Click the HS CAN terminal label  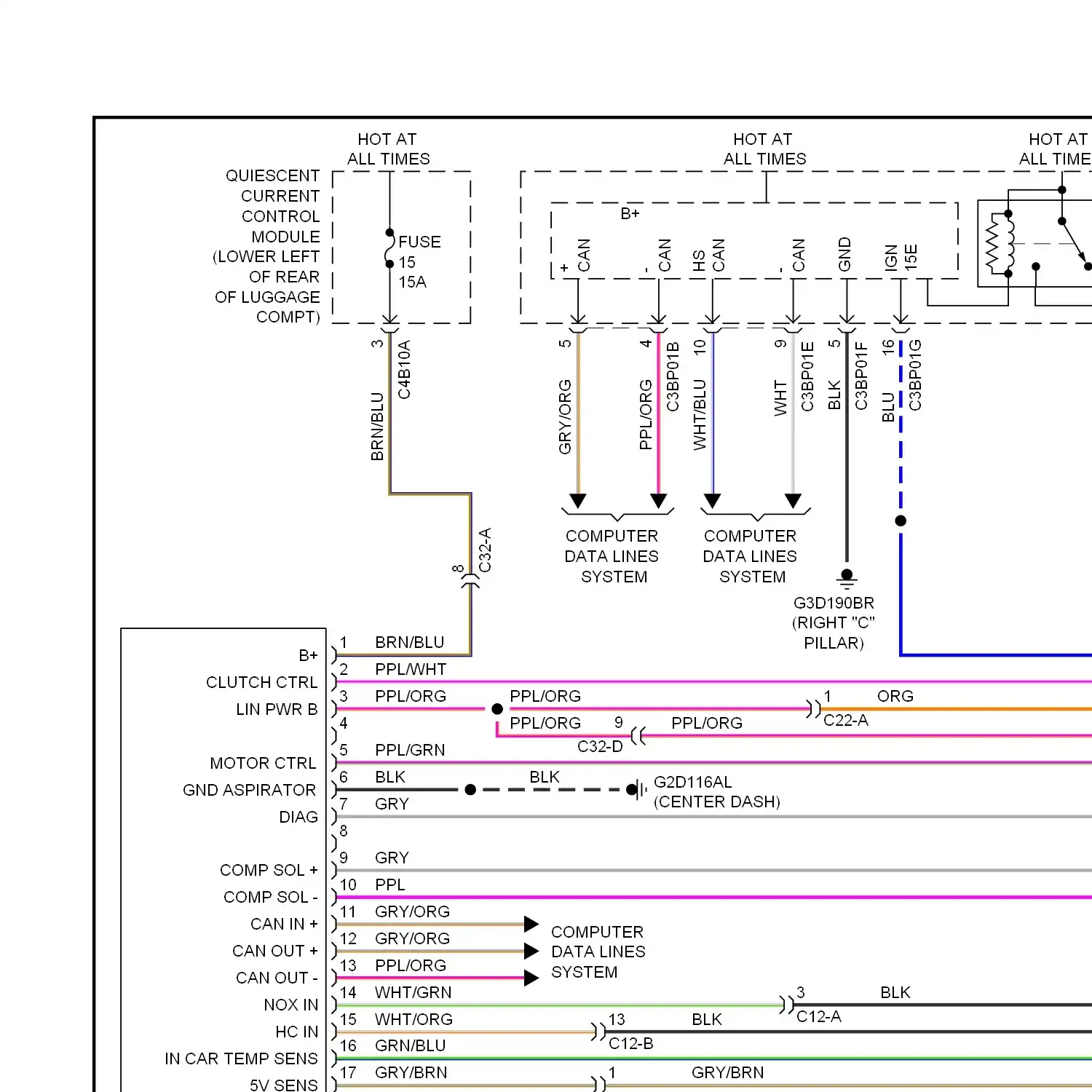click(x=708, y=256)
